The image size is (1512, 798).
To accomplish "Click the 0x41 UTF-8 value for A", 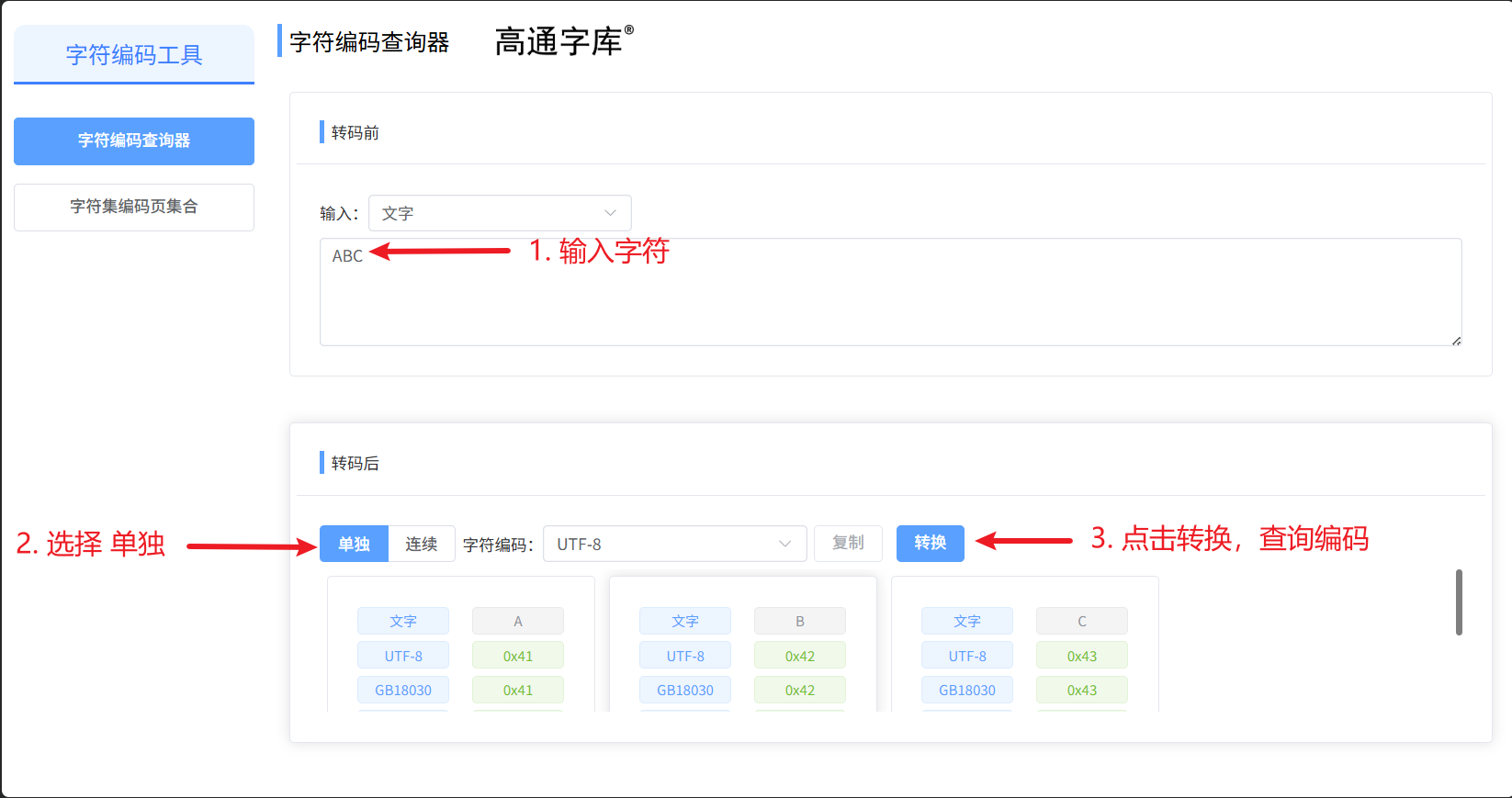I will click(518, 656).
